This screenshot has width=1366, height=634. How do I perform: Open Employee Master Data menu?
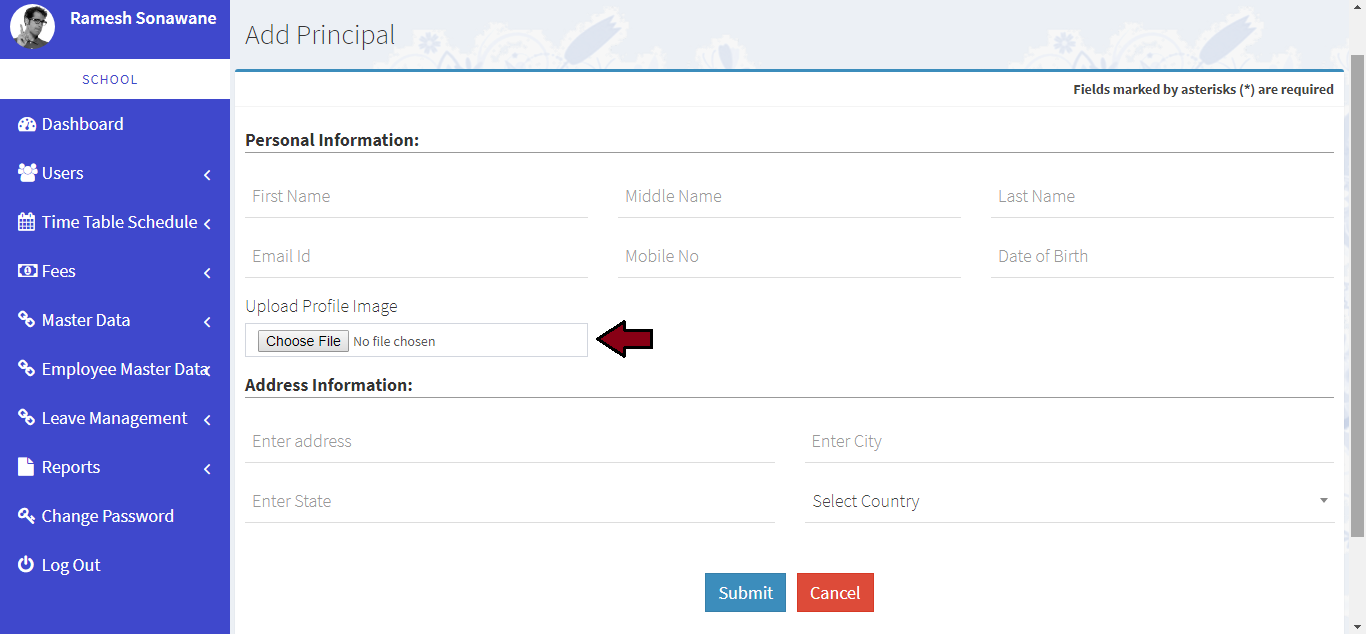[124, 369]
